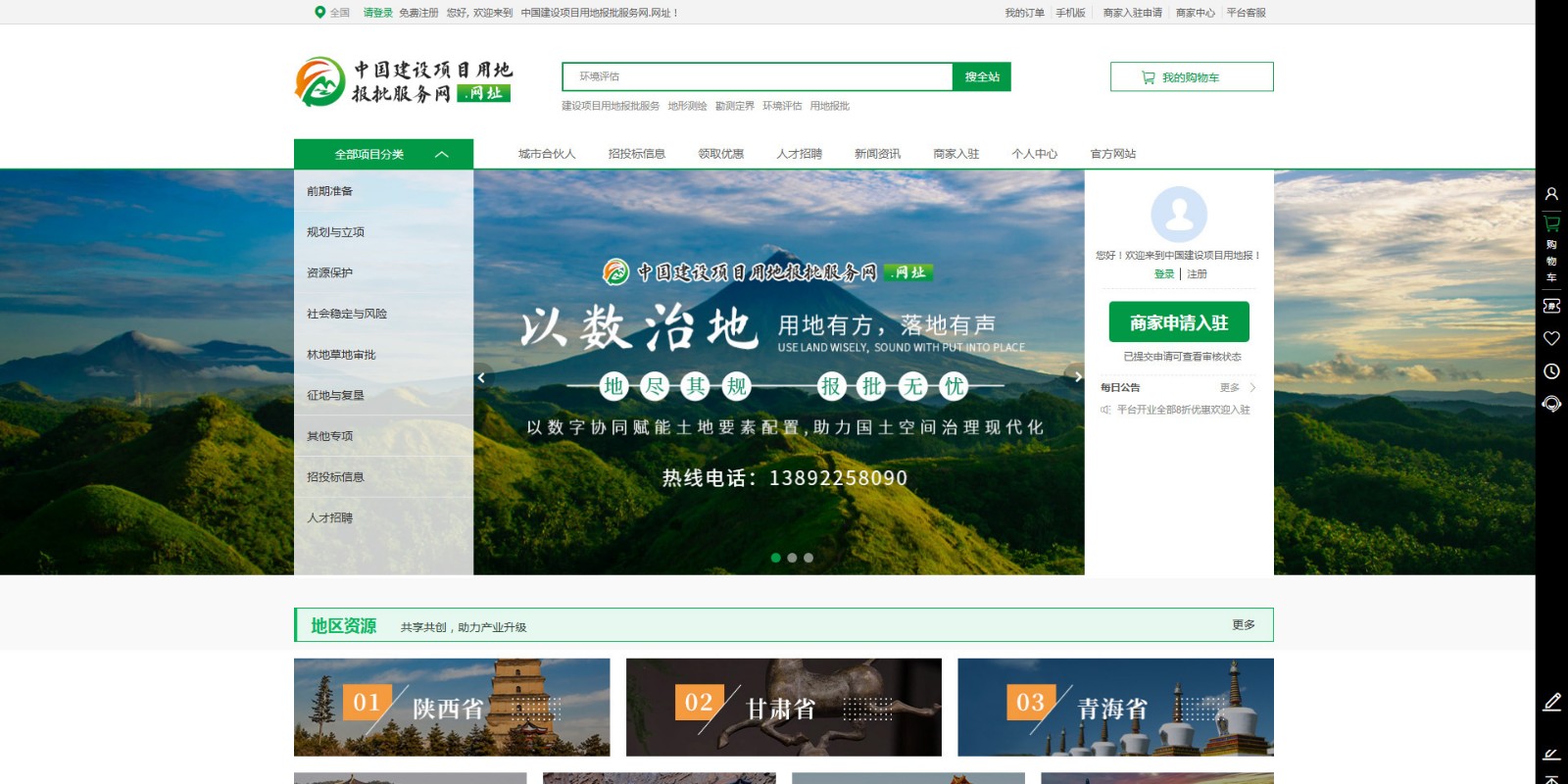Select the third carousel indicator dot

click(x=808, y=558)
